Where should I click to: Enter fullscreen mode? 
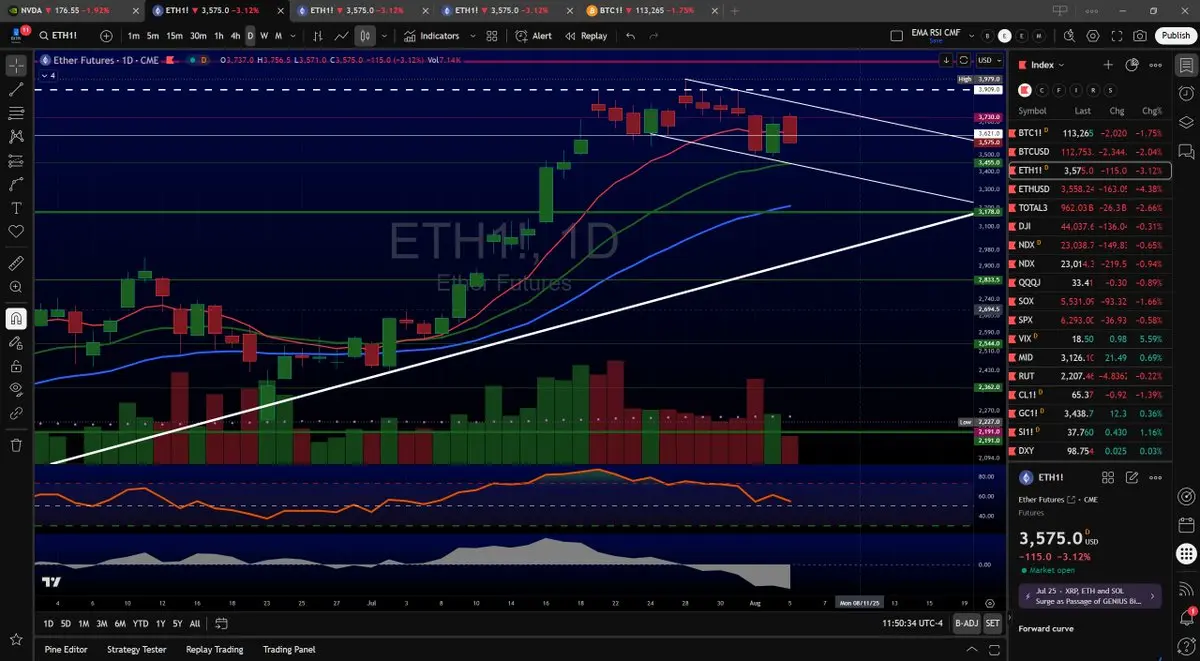click(1117, 36)
